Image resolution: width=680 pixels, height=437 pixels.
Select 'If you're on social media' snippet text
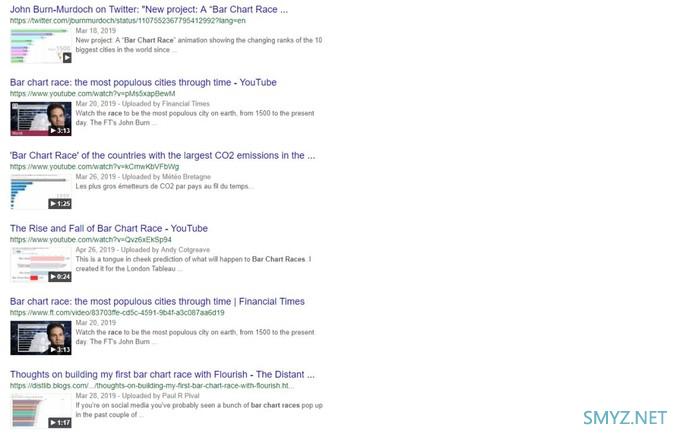tap(199, 410)
